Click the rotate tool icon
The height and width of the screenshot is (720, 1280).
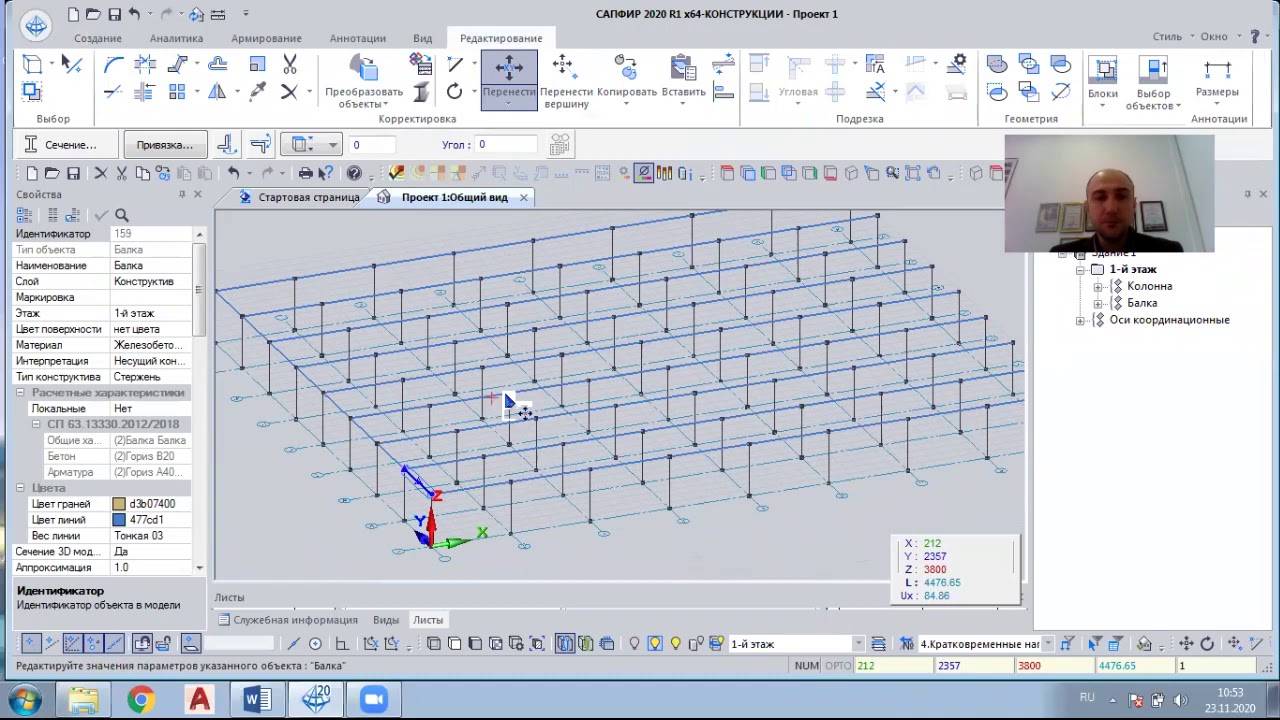455,92
